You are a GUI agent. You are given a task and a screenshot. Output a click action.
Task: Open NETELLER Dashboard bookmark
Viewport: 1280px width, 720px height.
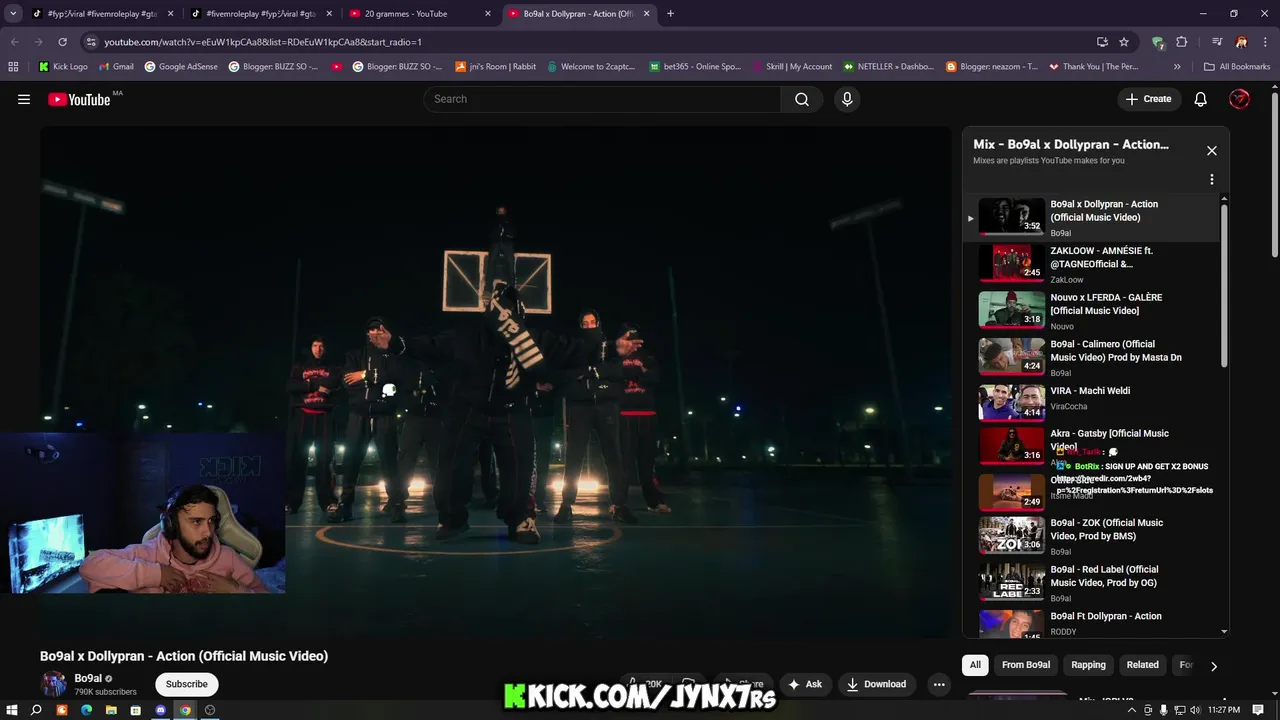point(888,67)
